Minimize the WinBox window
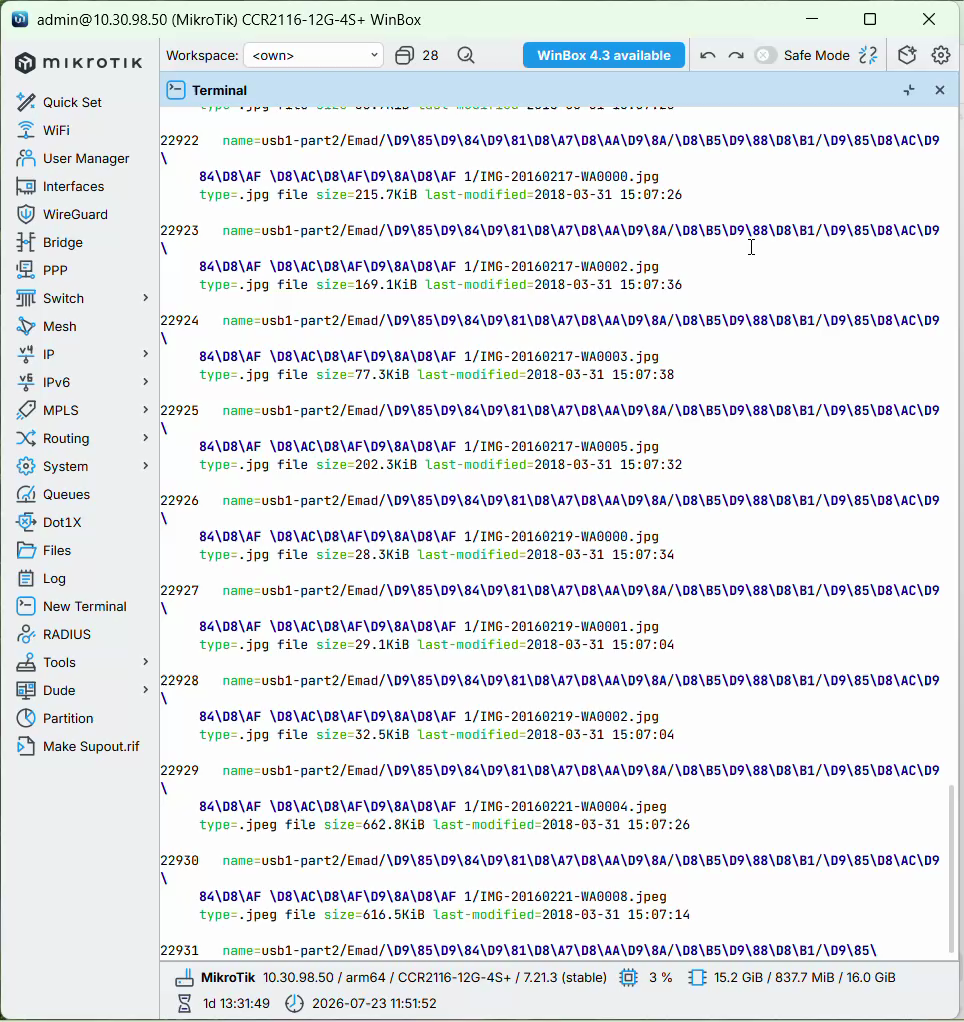 pos(811,20)
